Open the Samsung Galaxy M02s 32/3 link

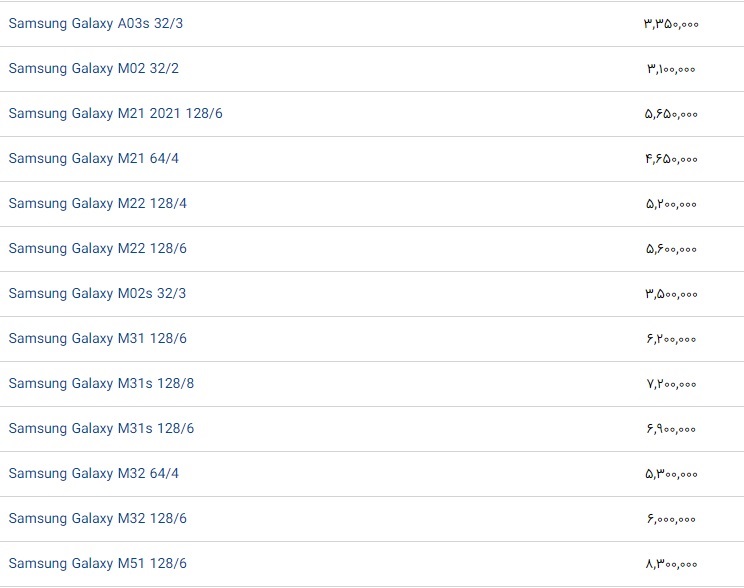97,294
